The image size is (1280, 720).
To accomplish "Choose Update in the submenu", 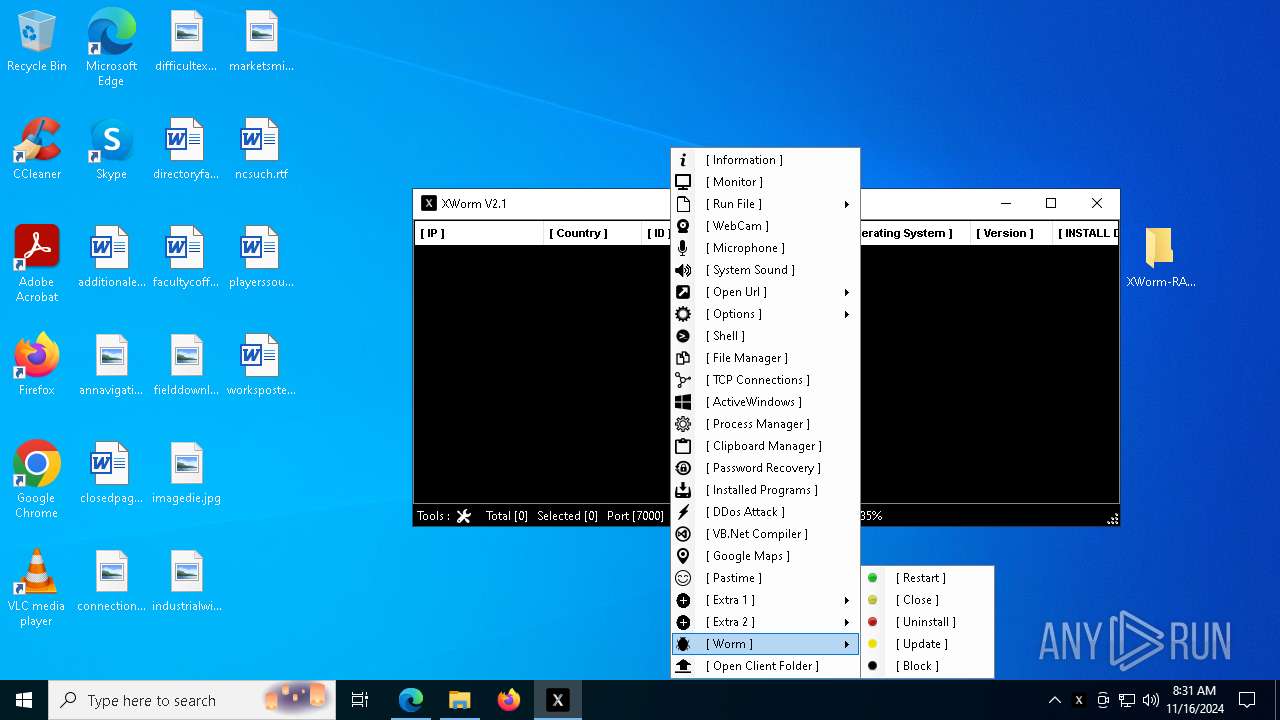I will pos(927,644).
